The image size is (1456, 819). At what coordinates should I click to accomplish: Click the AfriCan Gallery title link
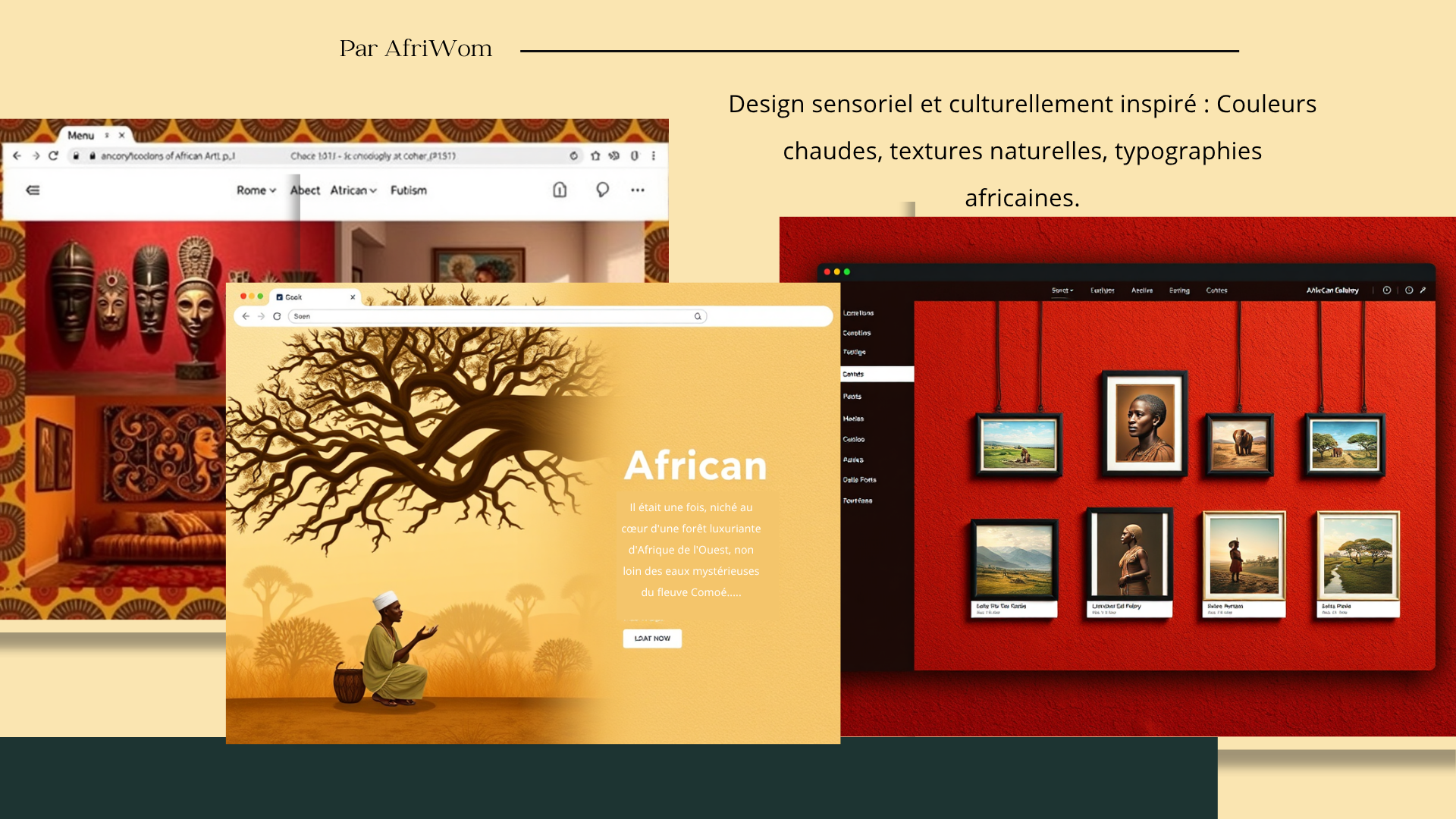(x=1332, y=290)
